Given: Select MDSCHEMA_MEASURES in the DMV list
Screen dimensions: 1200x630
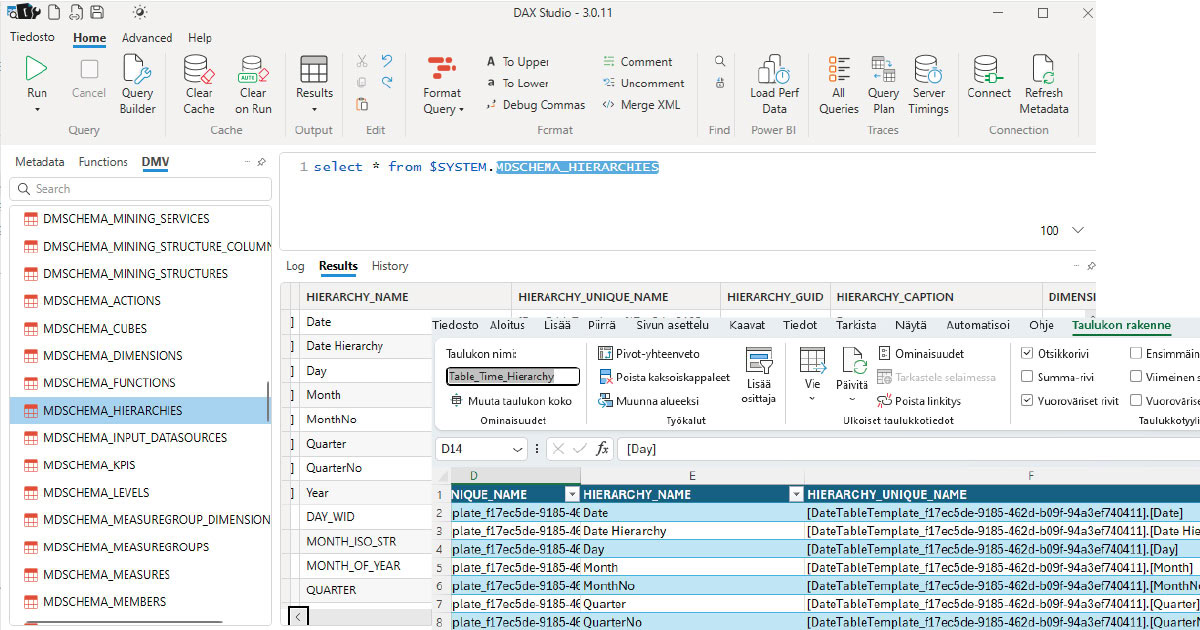Looking at the screenshot, I should pyautogui.click(x=140, y=574).
